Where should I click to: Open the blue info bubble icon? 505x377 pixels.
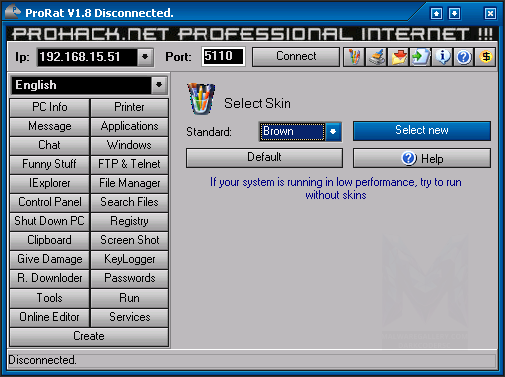click(442, 57)
